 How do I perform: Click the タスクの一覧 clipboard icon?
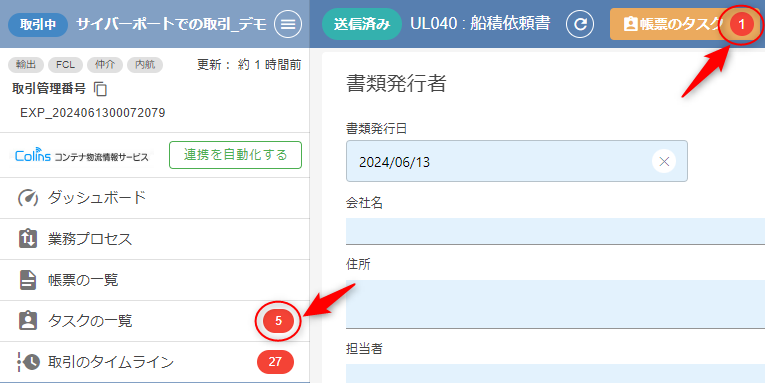28,321
